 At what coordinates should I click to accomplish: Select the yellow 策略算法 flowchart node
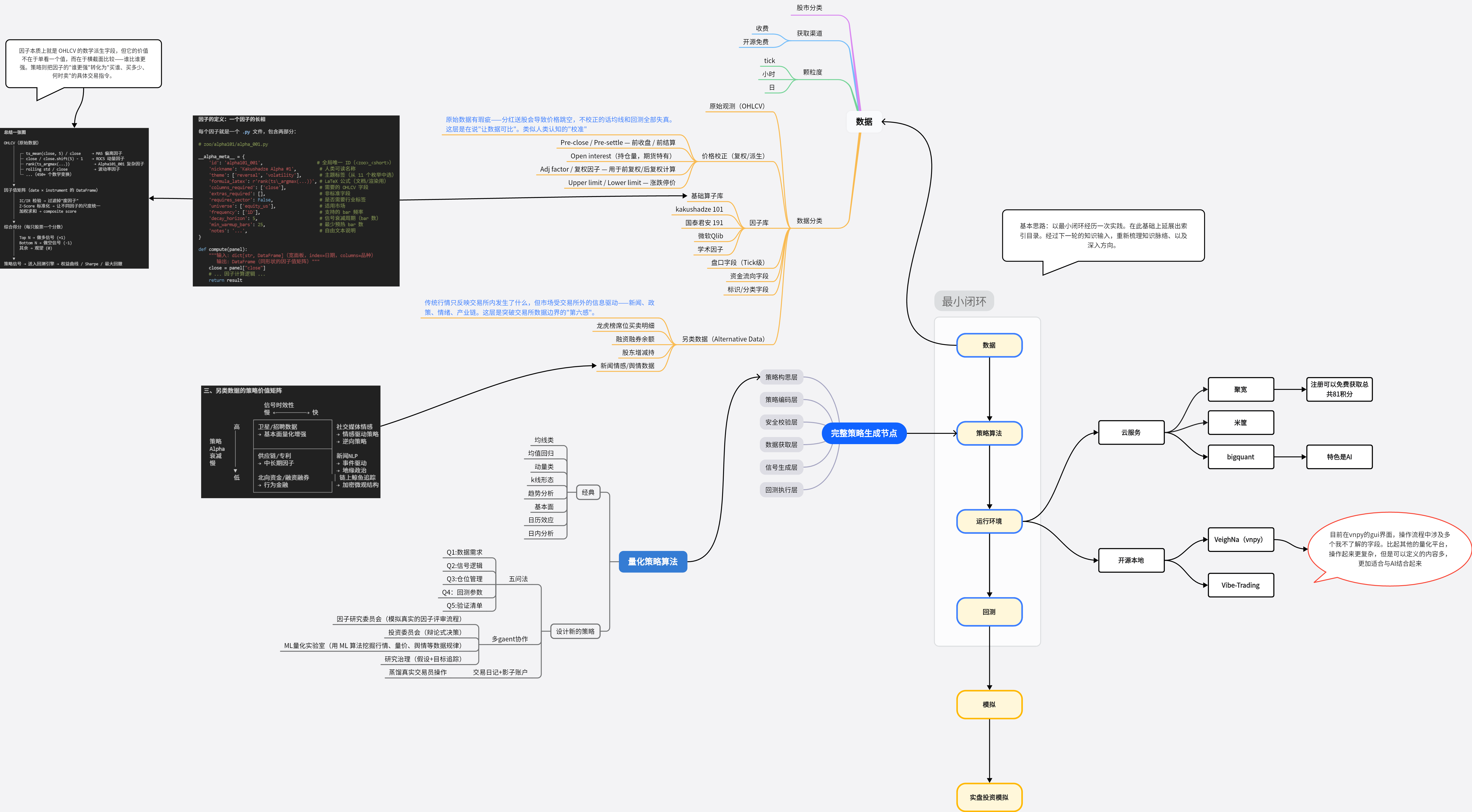989,433
